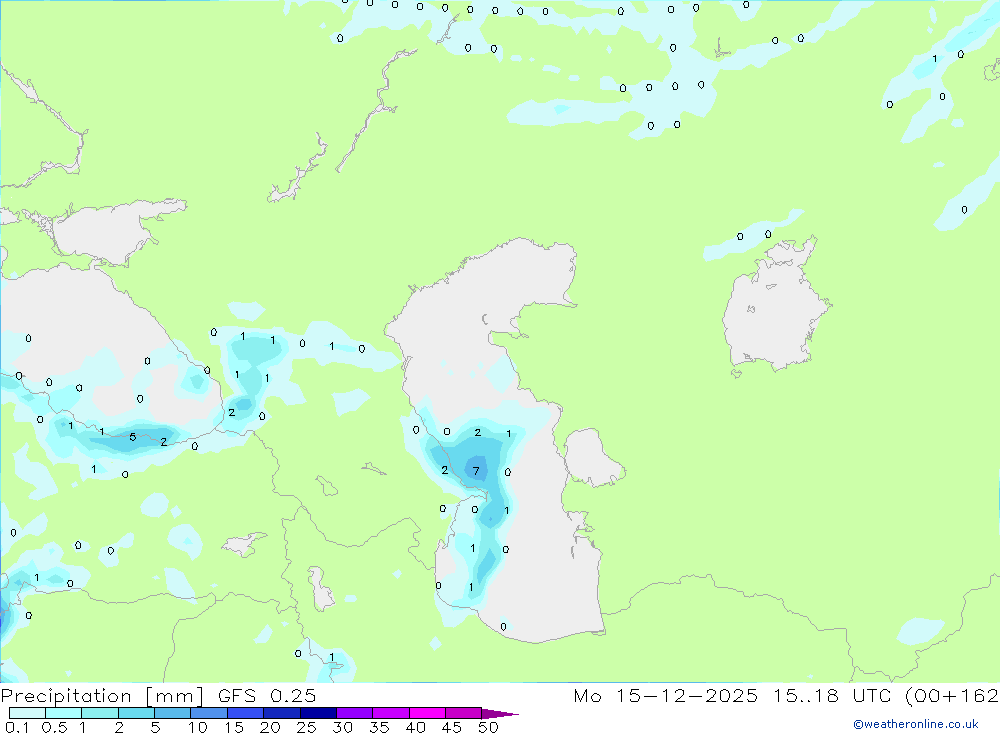Image resolution: width=1000 pixels, height=733 pixels.
Task: Click legend swatch between 2 and 5
Action: pyautogui.click(x=136, y=713)
